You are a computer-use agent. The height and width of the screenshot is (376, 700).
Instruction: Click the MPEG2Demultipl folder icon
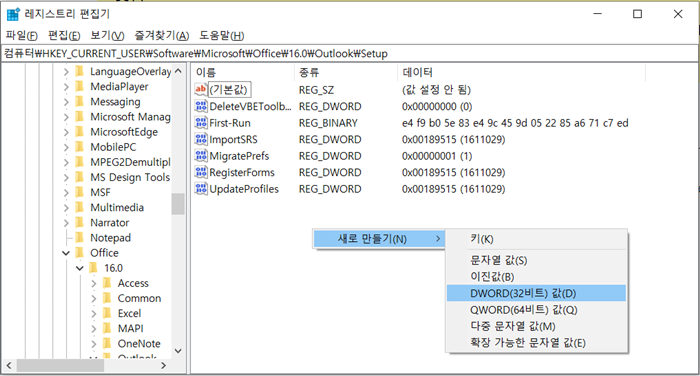click(x=80, y=162)
